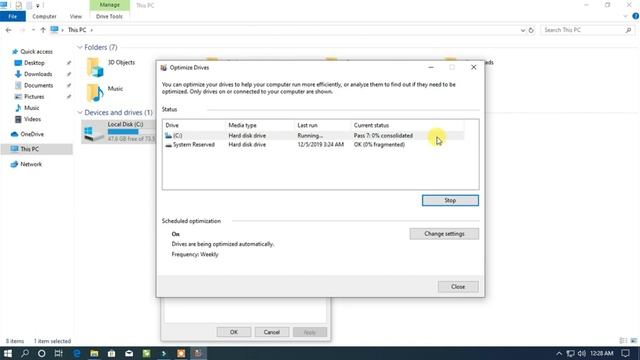Open Downloads in the navigation pane
Viewport: 640px width, 360px height.
pos(38,74)
